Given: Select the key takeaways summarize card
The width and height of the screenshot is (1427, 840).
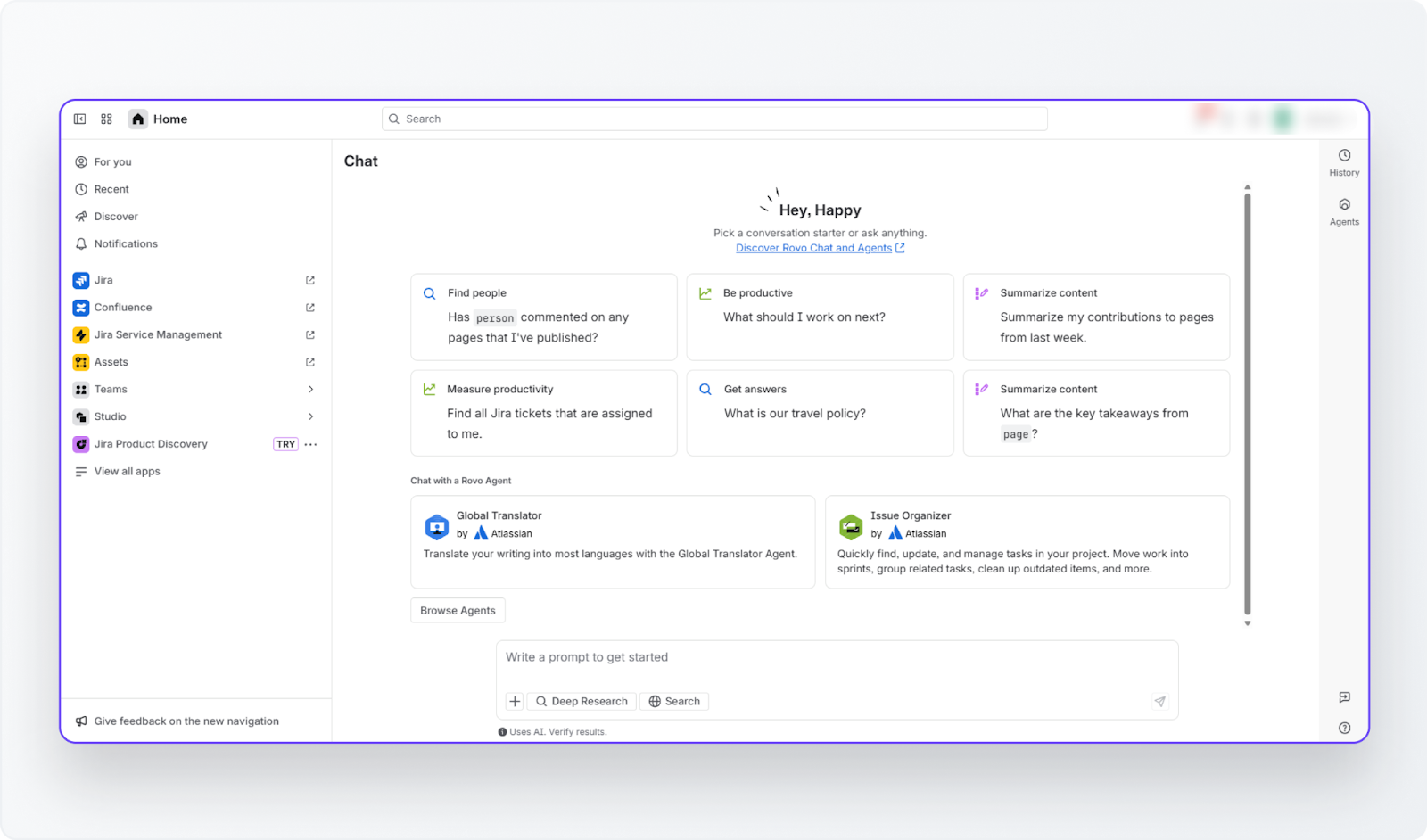Looking at the screenshot, I should (x=1096, y=413).
